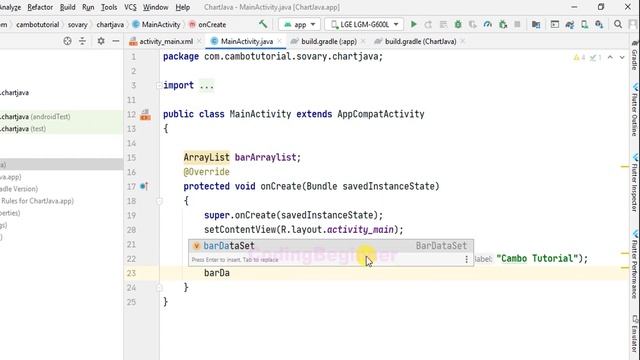Click the Sync Project with Gradle Files icon

pos(570,24)
